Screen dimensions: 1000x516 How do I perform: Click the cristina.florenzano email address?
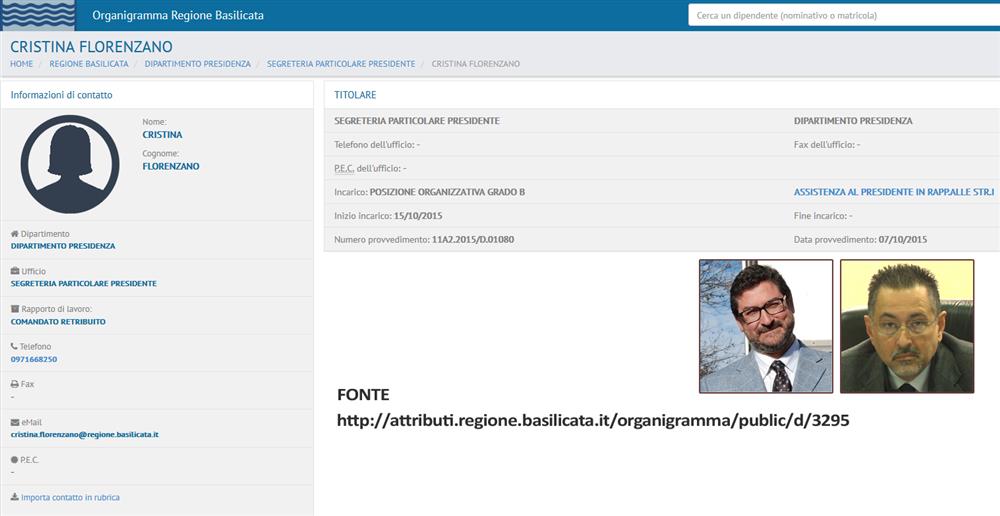(85, 435)
